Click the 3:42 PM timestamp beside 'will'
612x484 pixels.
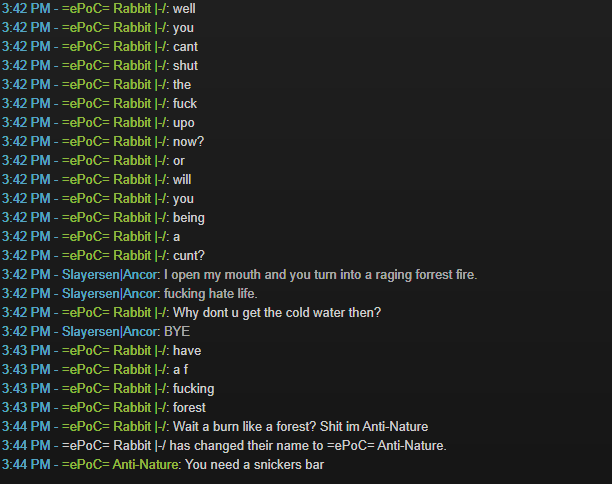click(x=26, y=180)
